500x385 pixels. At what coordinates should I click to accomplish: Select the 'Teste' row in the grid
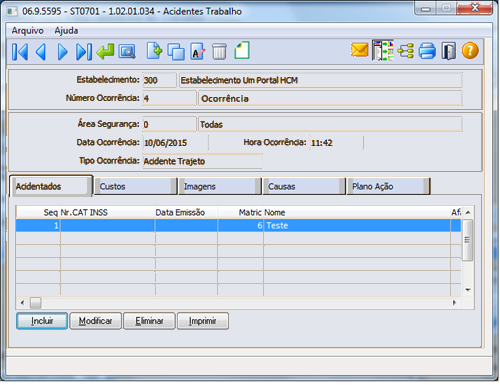[x=238, y=225]
